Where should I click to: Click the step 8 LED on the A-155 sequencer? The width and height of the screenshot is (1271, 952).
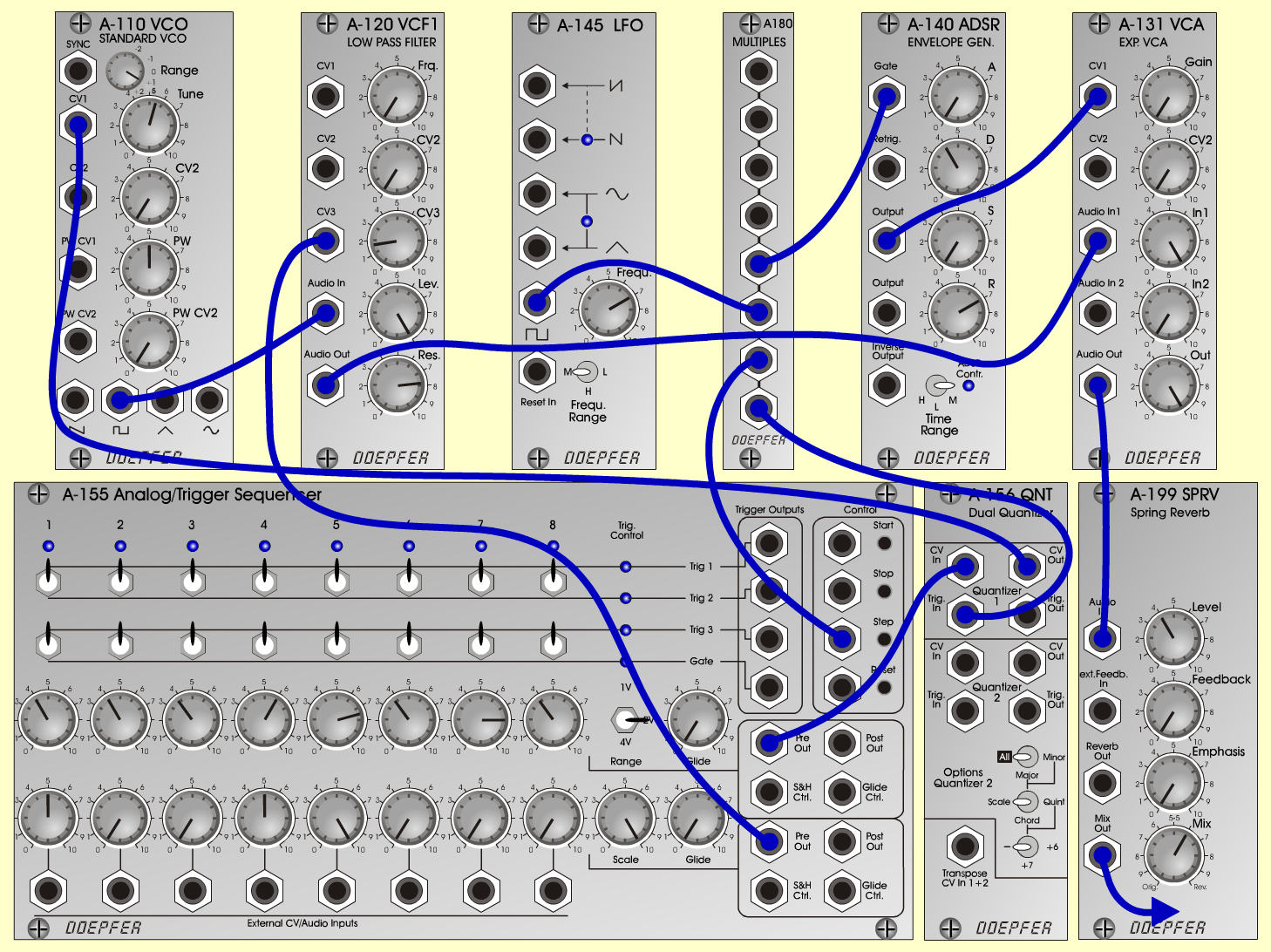click(x=553, y=546)
